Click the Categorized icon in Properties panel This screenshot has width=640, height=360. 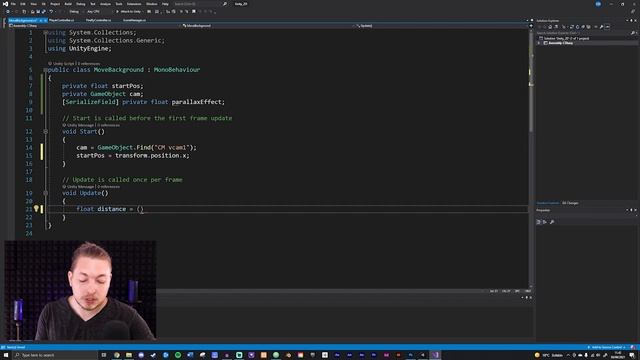[x=539, y=222]
